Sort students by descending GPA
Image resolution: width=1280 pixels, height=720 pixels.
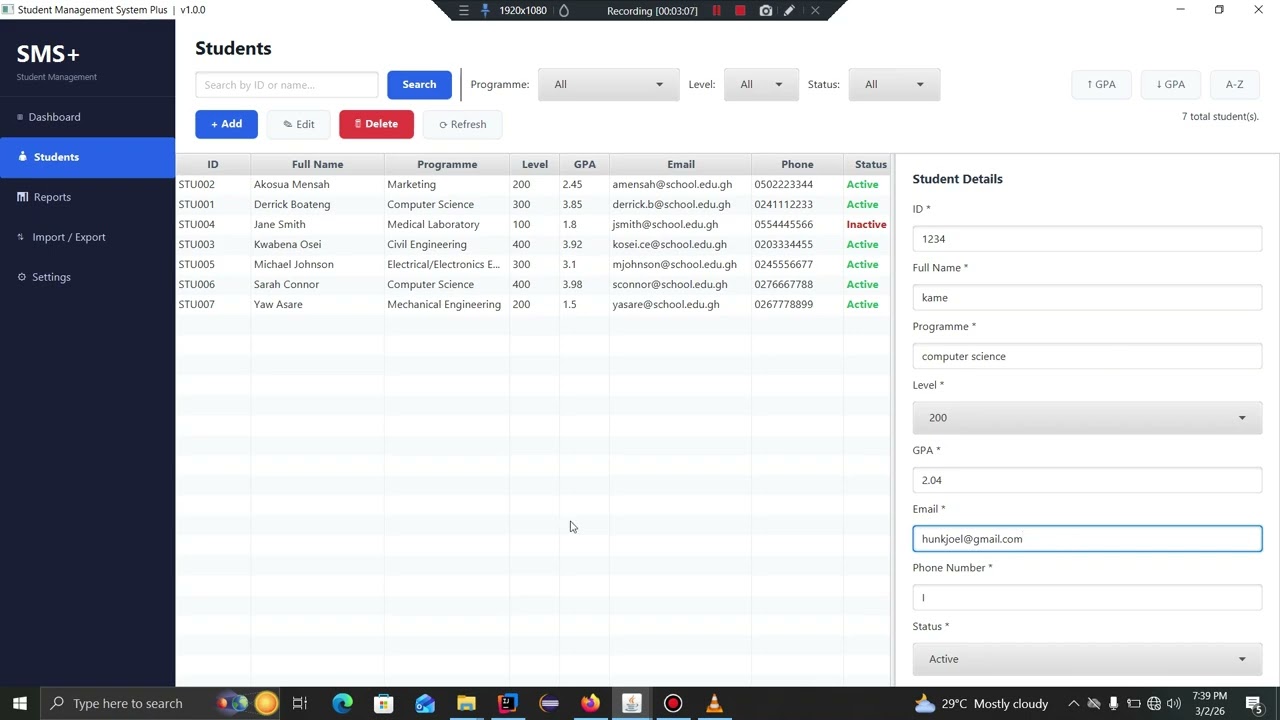coord(1170,85)
